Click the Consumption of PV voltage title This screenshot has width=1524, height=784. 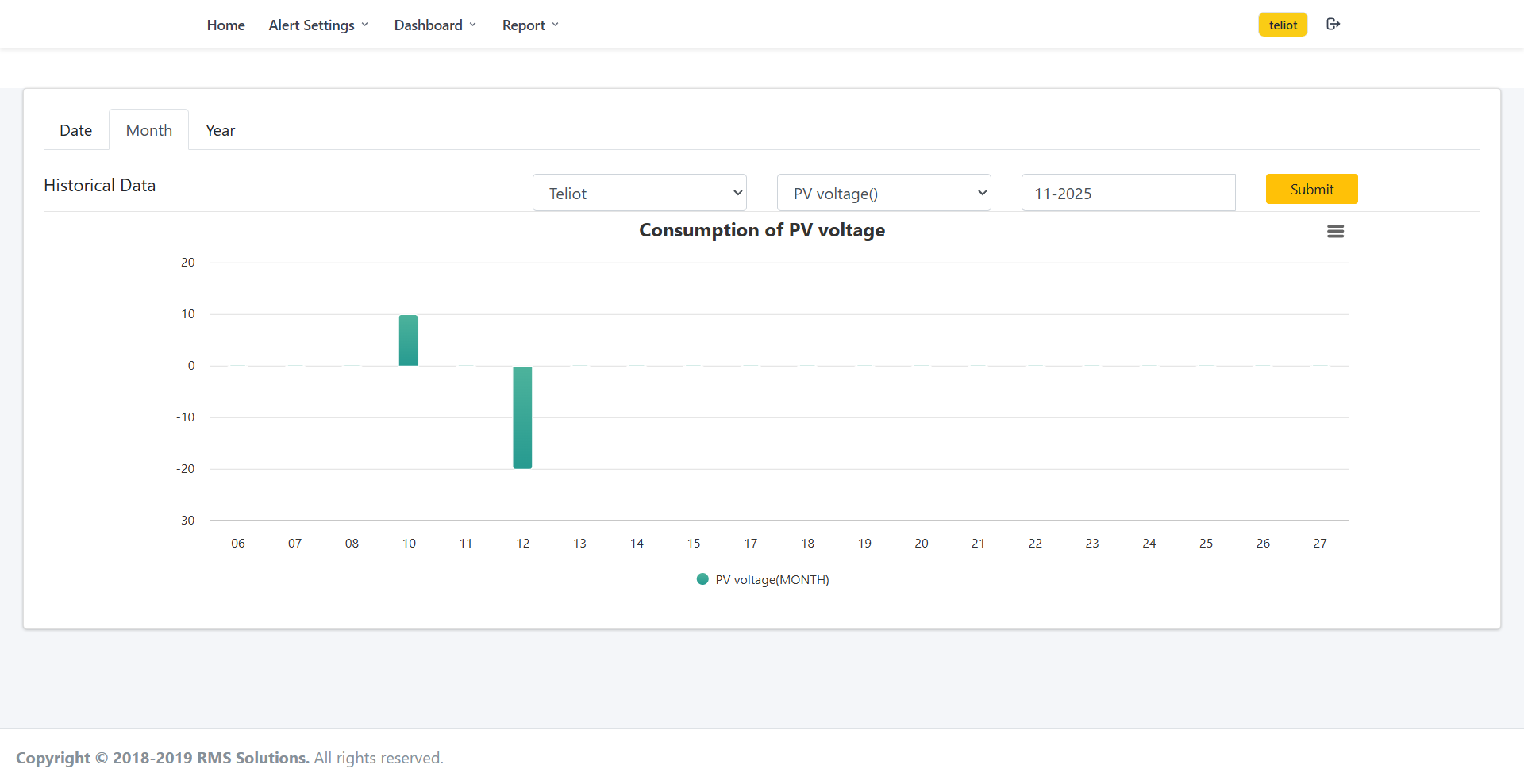(761, 230)
